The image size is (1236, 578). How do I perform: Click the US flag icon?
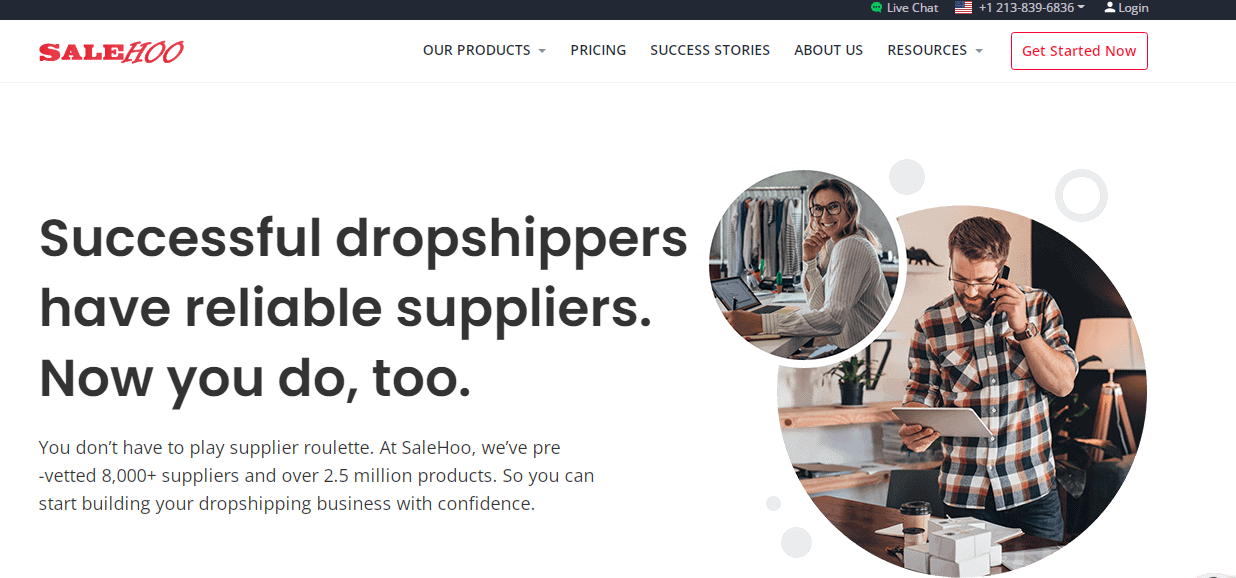tap(963, 8)
